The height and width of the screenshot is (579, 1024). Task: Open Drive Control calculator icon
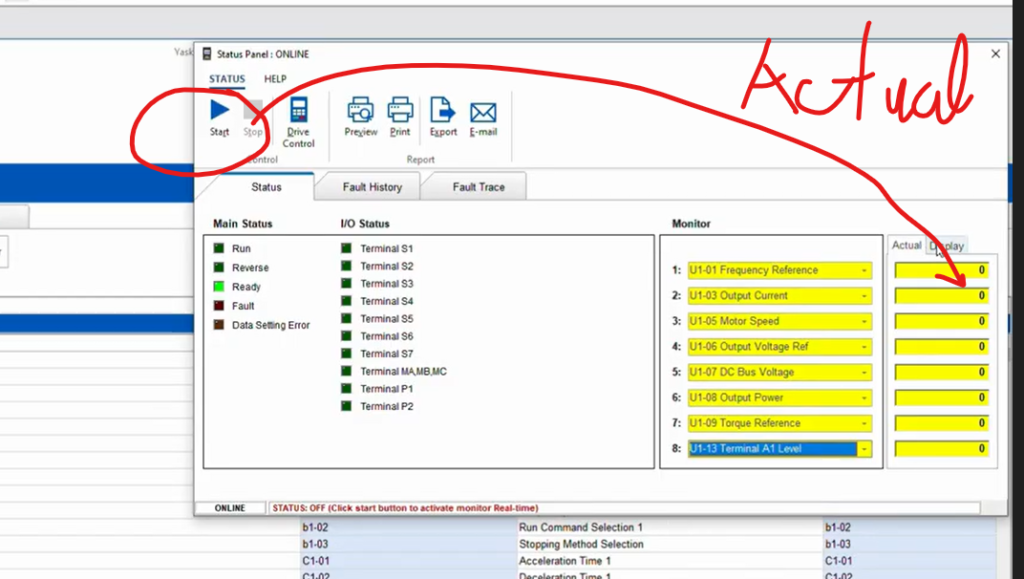[298, 110]
